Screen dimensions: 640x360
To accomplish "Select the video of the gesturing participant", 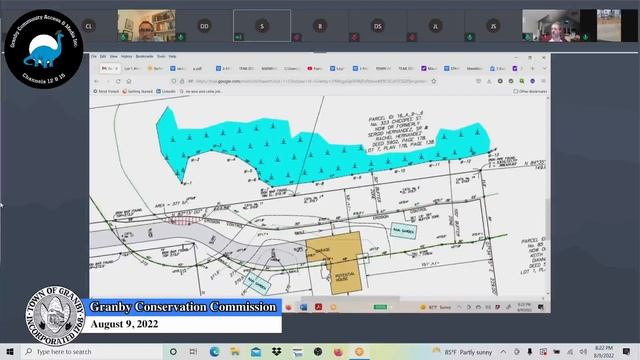I will click(551, 26).
